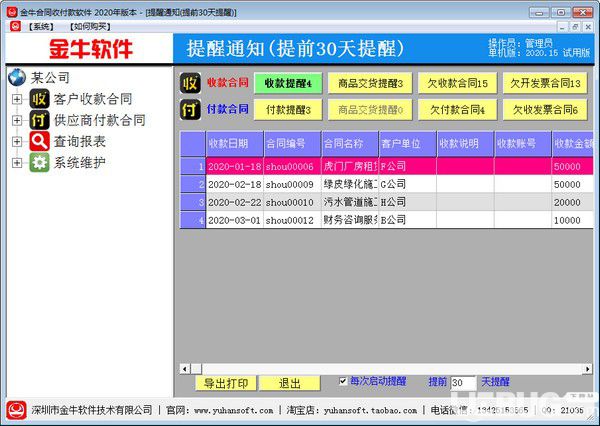600x426 pixels.
Task: Click the 客户单位 column header
Action: 408,144
